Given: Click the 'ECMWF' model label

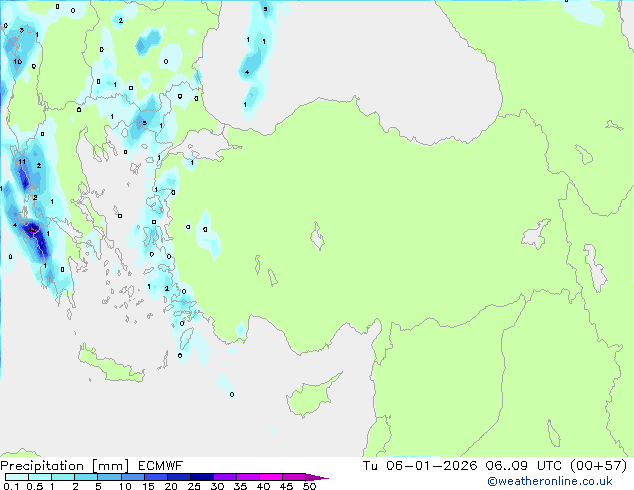Looking at the screenshot, I should point(160,466).
